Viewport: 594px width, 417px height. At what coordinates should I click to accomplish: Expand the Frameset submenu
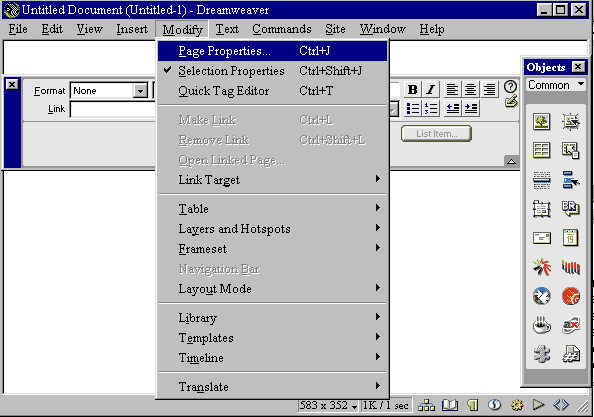pyautogui.click(x=273, y=249)
